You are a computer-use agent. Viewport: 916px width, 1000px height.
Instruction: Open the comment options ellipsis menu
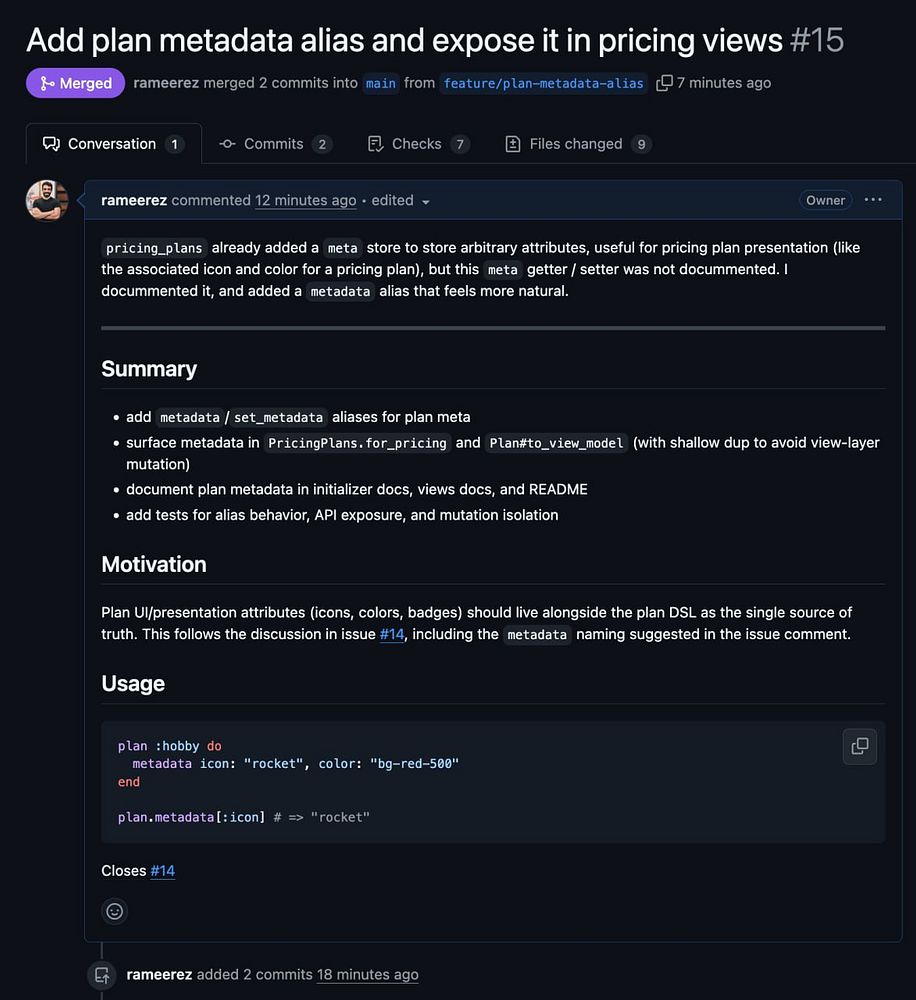(873, 200)
